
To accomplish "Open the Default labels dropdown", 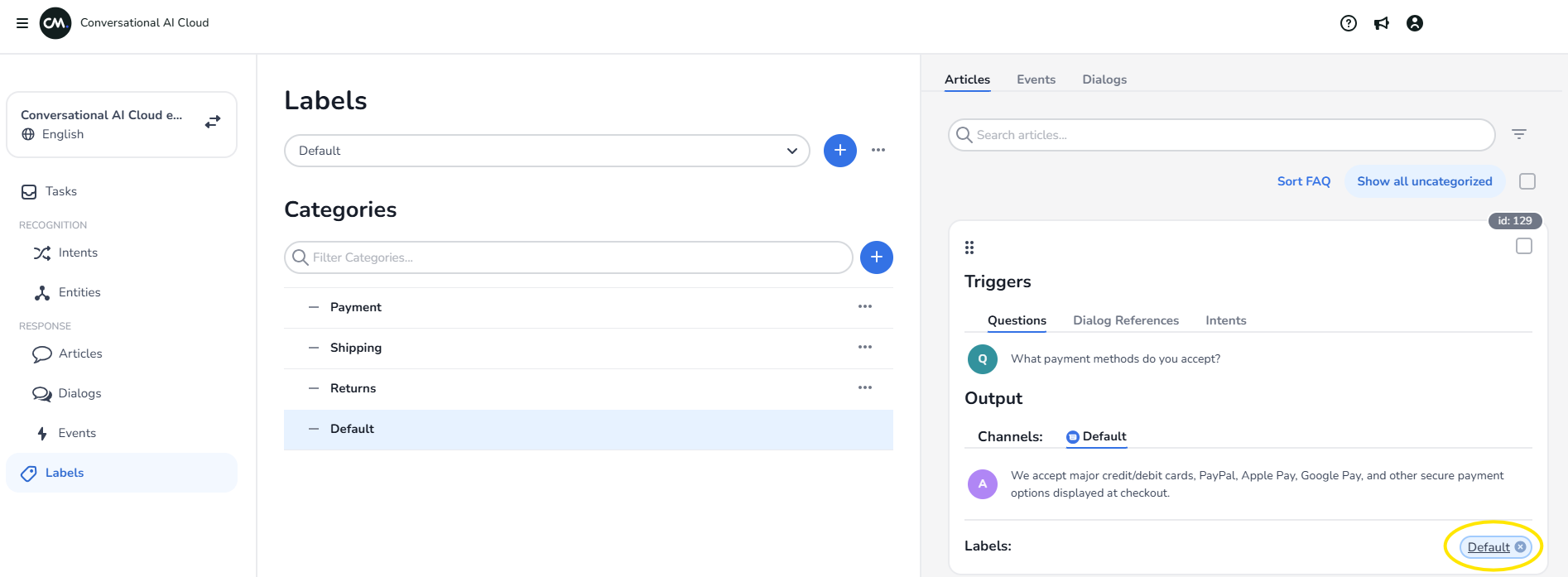I will tap(546, 151).
